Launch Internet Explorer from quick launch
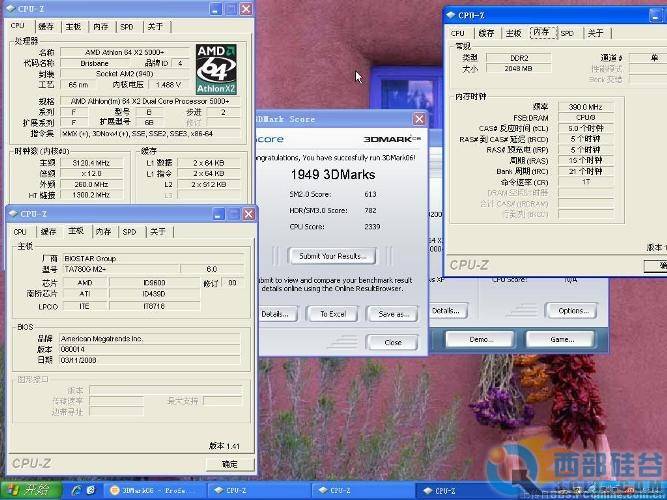667x500 pixels. 77,490
